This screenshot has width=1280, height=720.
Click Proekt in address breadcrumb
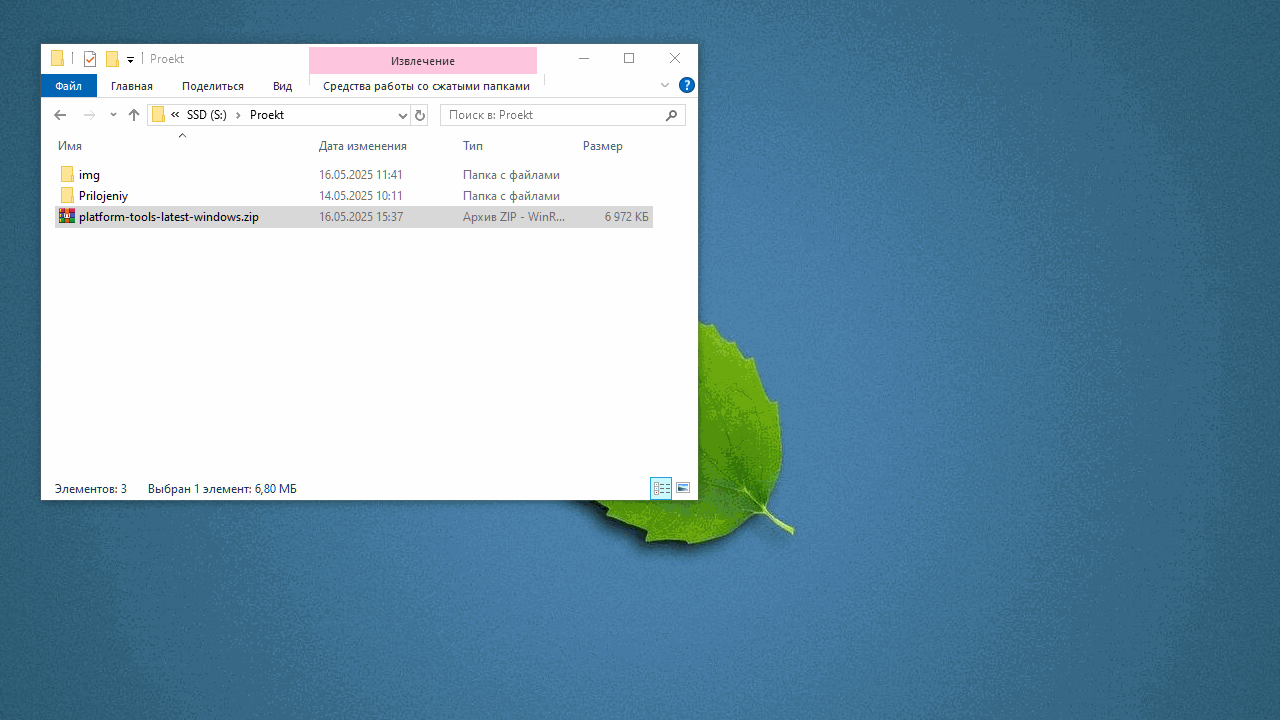coord(267,115)
